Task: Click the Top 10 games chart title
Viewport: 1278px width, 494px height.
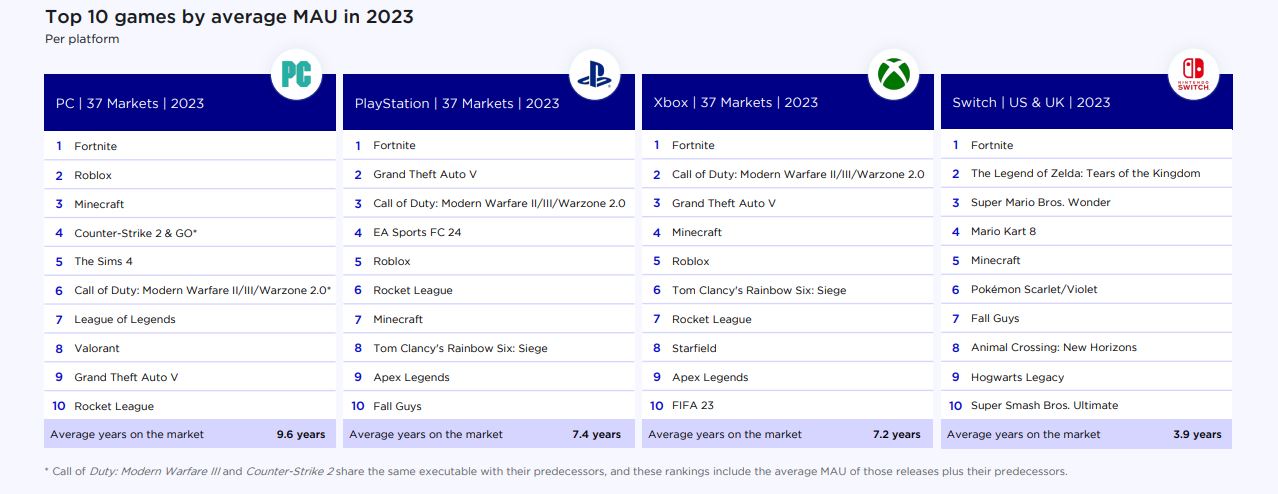Action: [229, 17]
